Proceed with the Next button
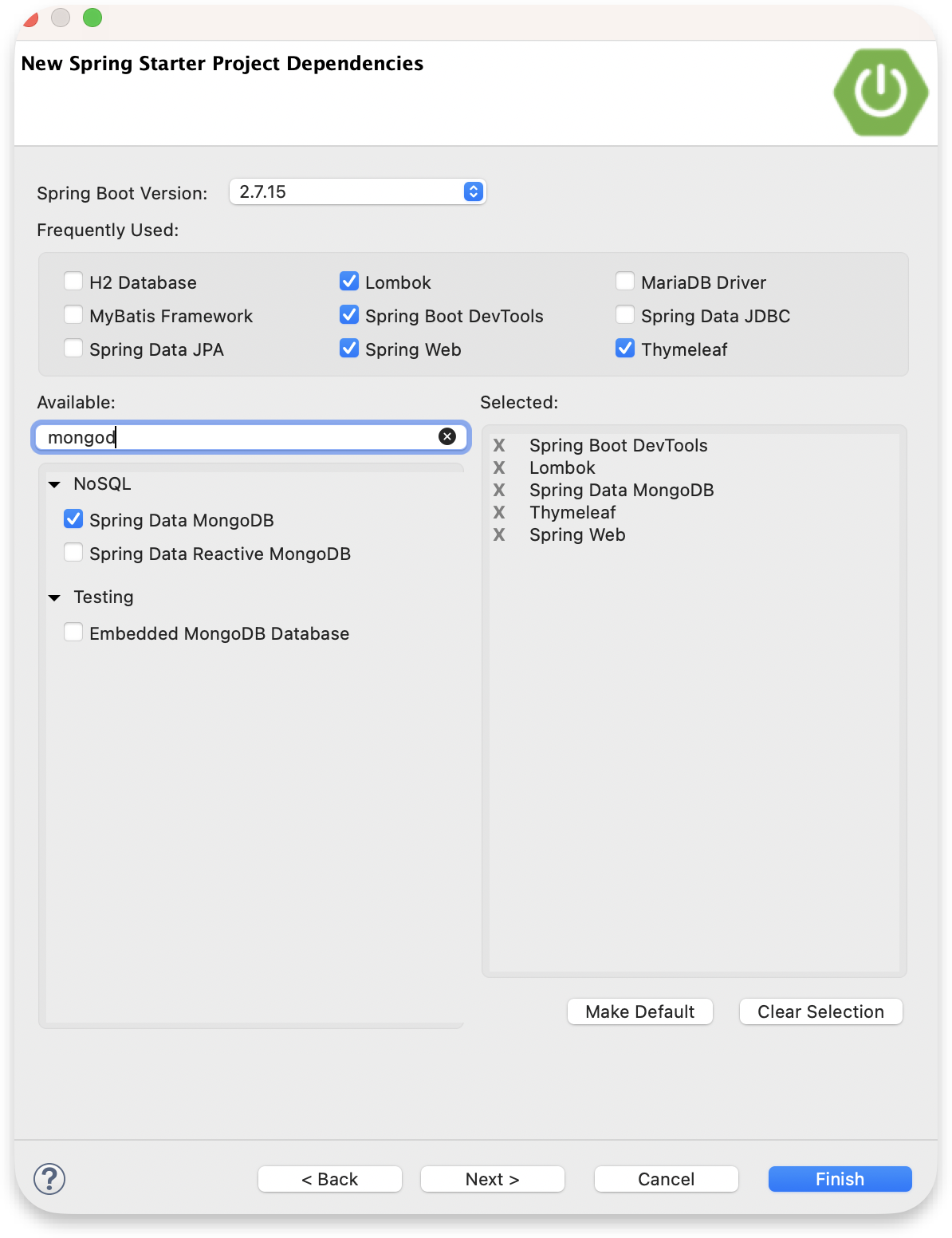 (x=493, y=1179)
